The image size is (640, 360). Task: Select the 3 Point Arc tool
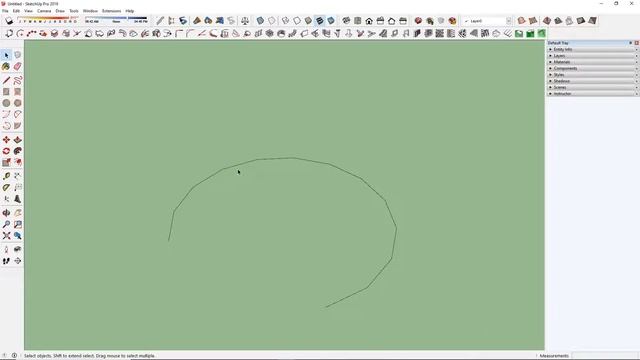pyautogui.click(x=6, y=126)
